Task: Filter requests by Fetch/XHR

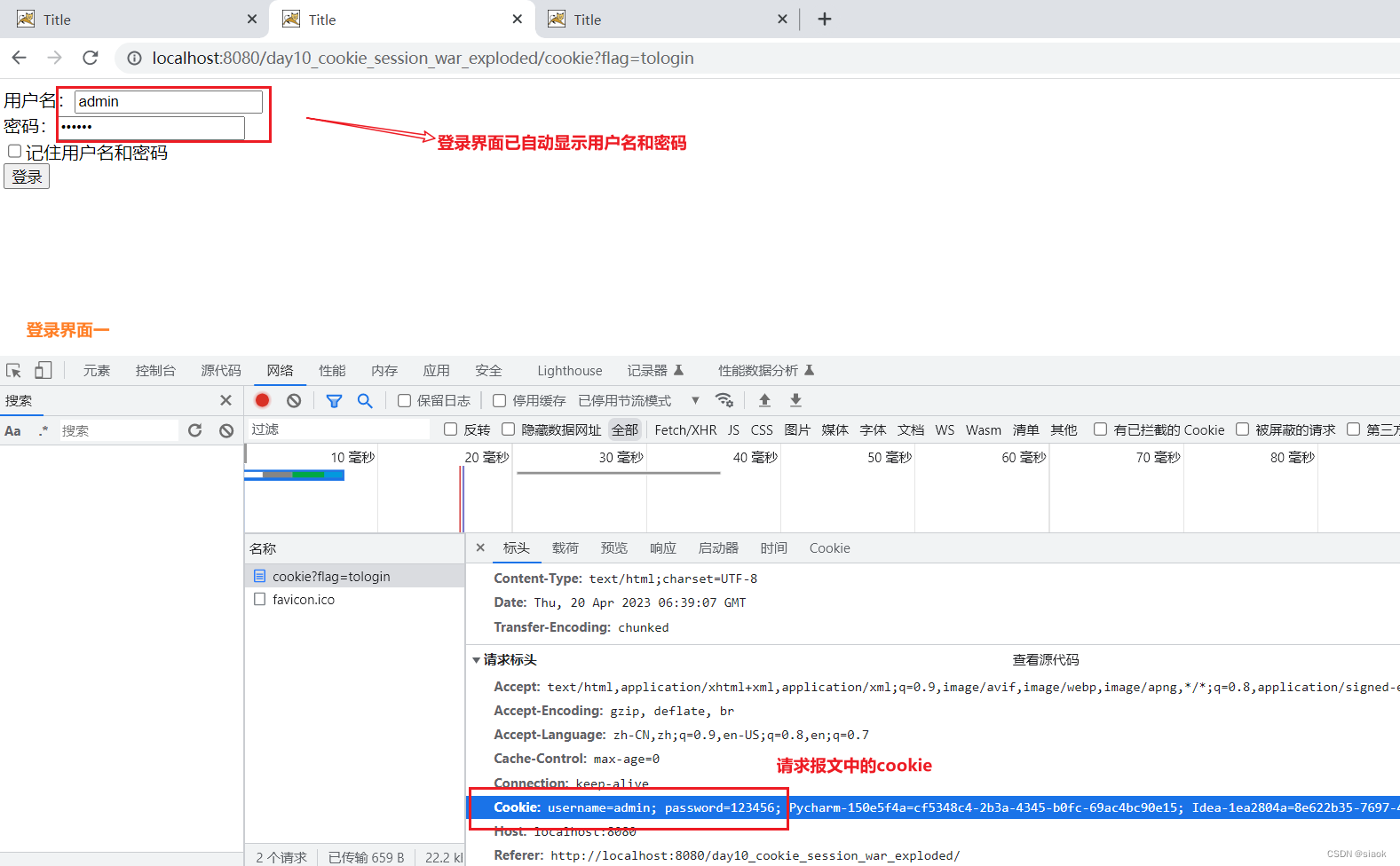Action: tap(685, 429)
